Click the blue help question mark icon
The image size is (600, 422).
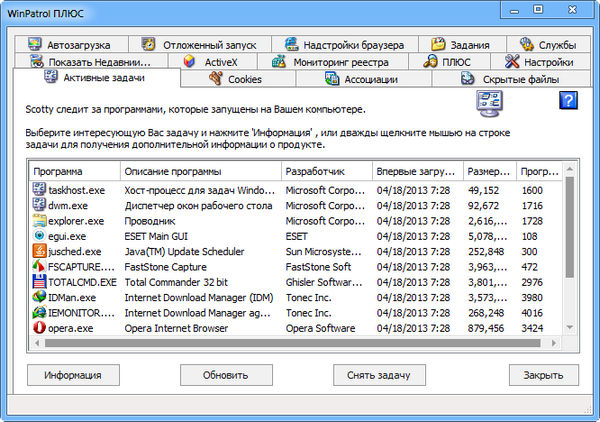click(569, 100)
